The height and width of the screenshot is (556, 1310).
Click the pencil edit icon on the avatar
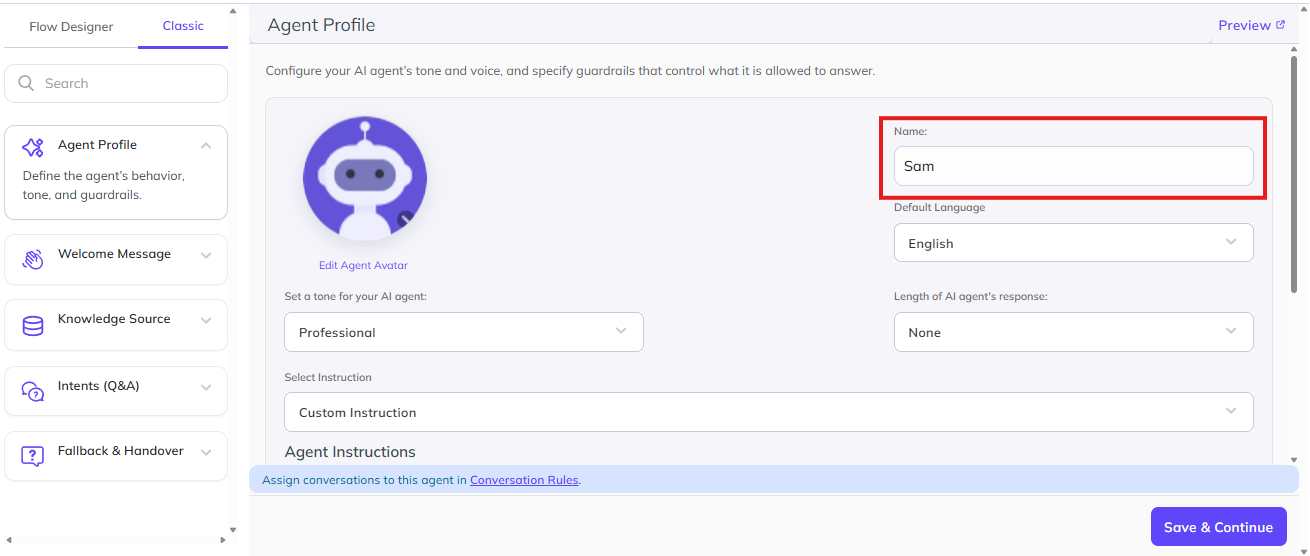(405, 218)
